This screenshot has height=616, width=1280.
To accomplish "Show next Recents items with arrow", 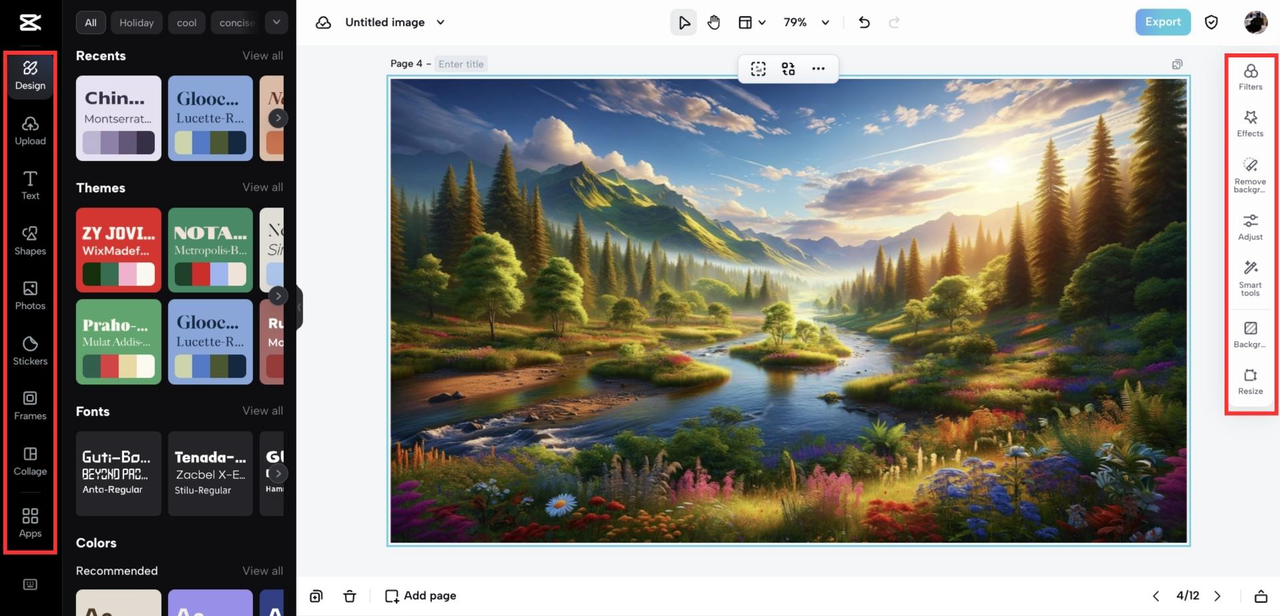I will tap(278, 118).
